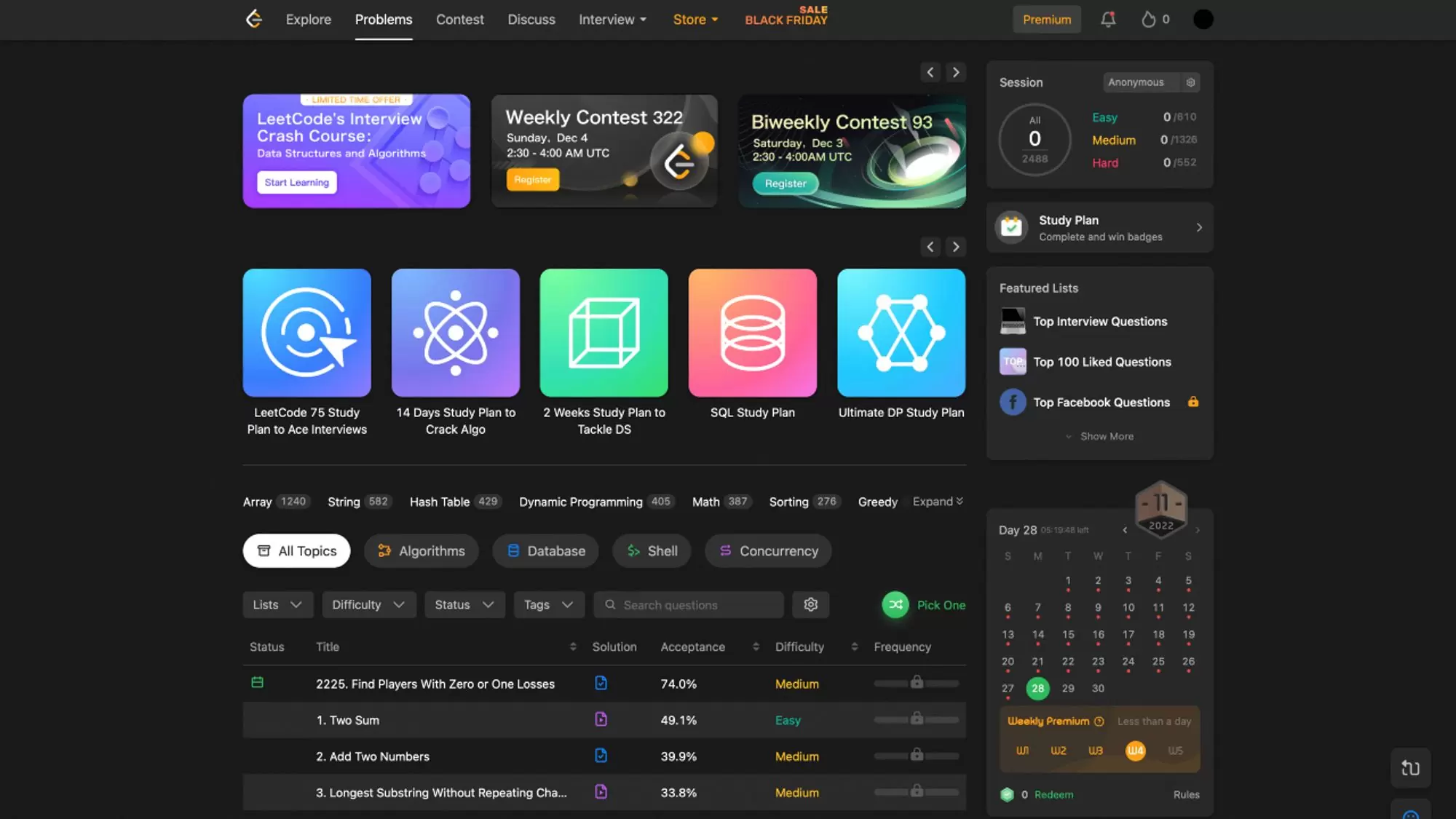The height and width of the screenshot is (819, 1456).
Task: Open the Lists dropdown filter
Action: coord(277,604)
